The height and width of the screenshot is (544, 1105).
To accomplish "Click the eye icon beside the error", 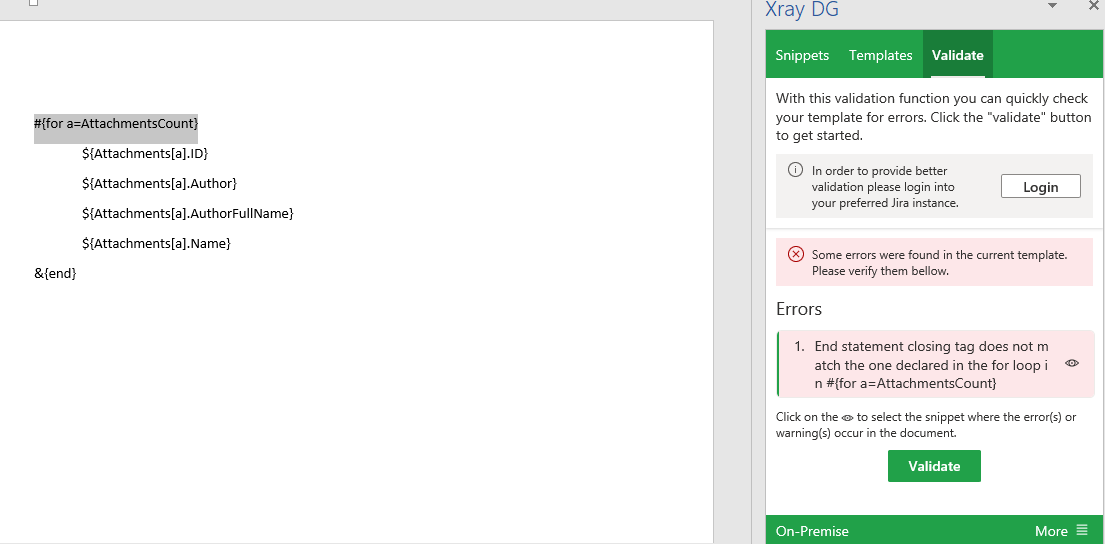I will (x=1072, y=363).
